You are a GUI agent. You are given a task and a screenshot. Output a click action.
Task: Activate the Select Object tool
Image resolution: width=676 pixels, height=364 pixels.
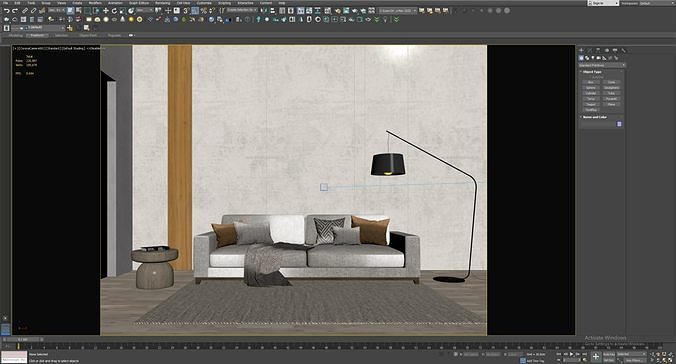pos(70,10)
